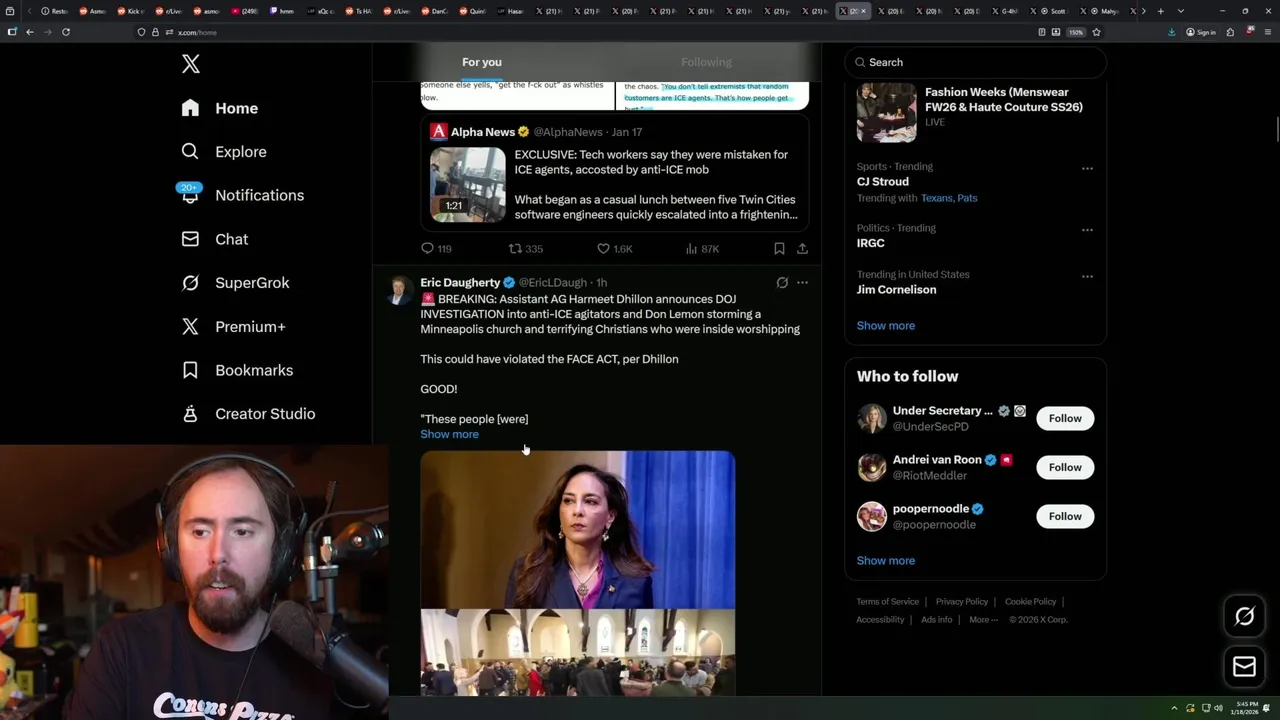Share the post above Eric Daugherty's

pos(802,248)
